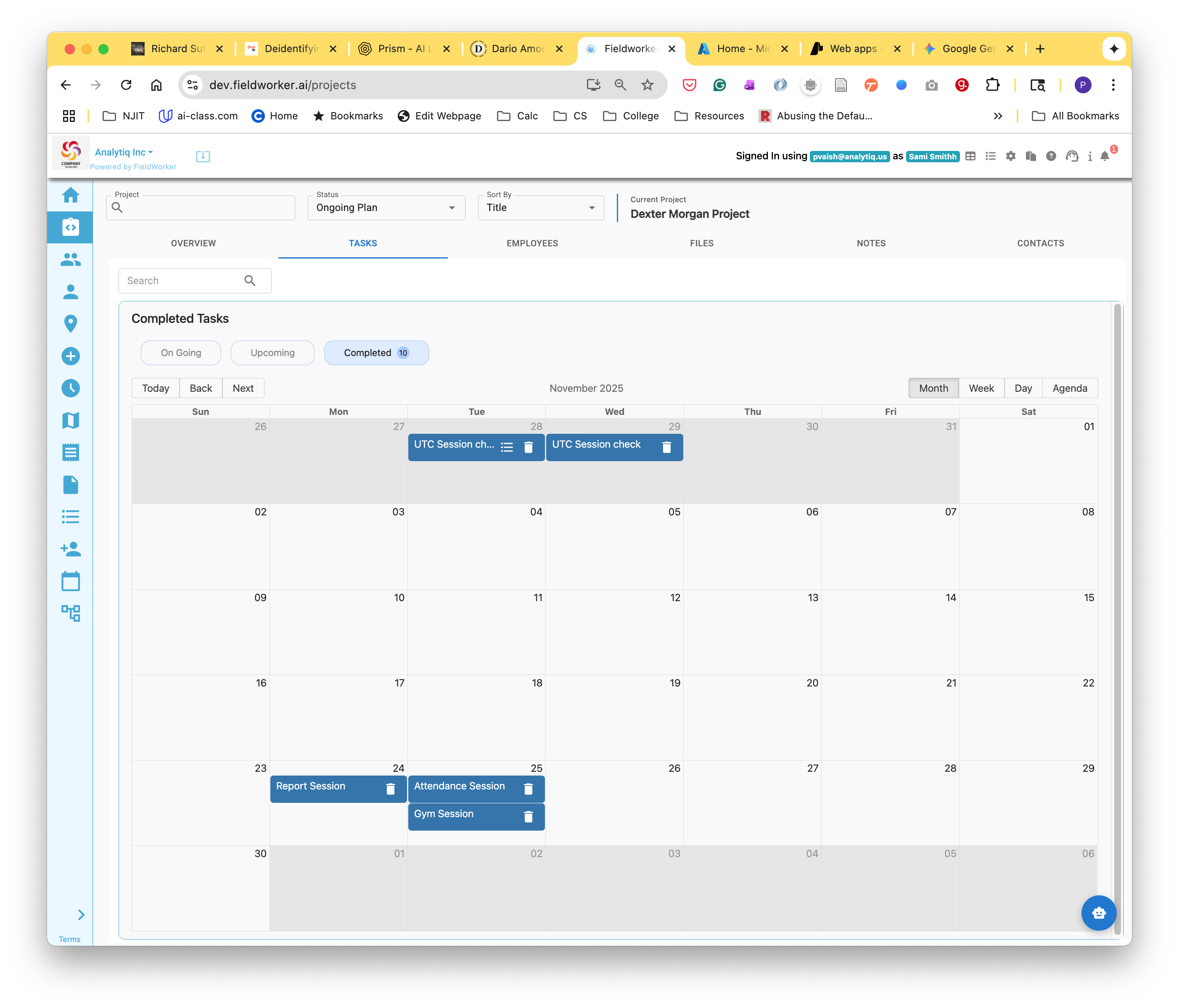Go to Next month

pyautogui.click(x=243, y=388)
